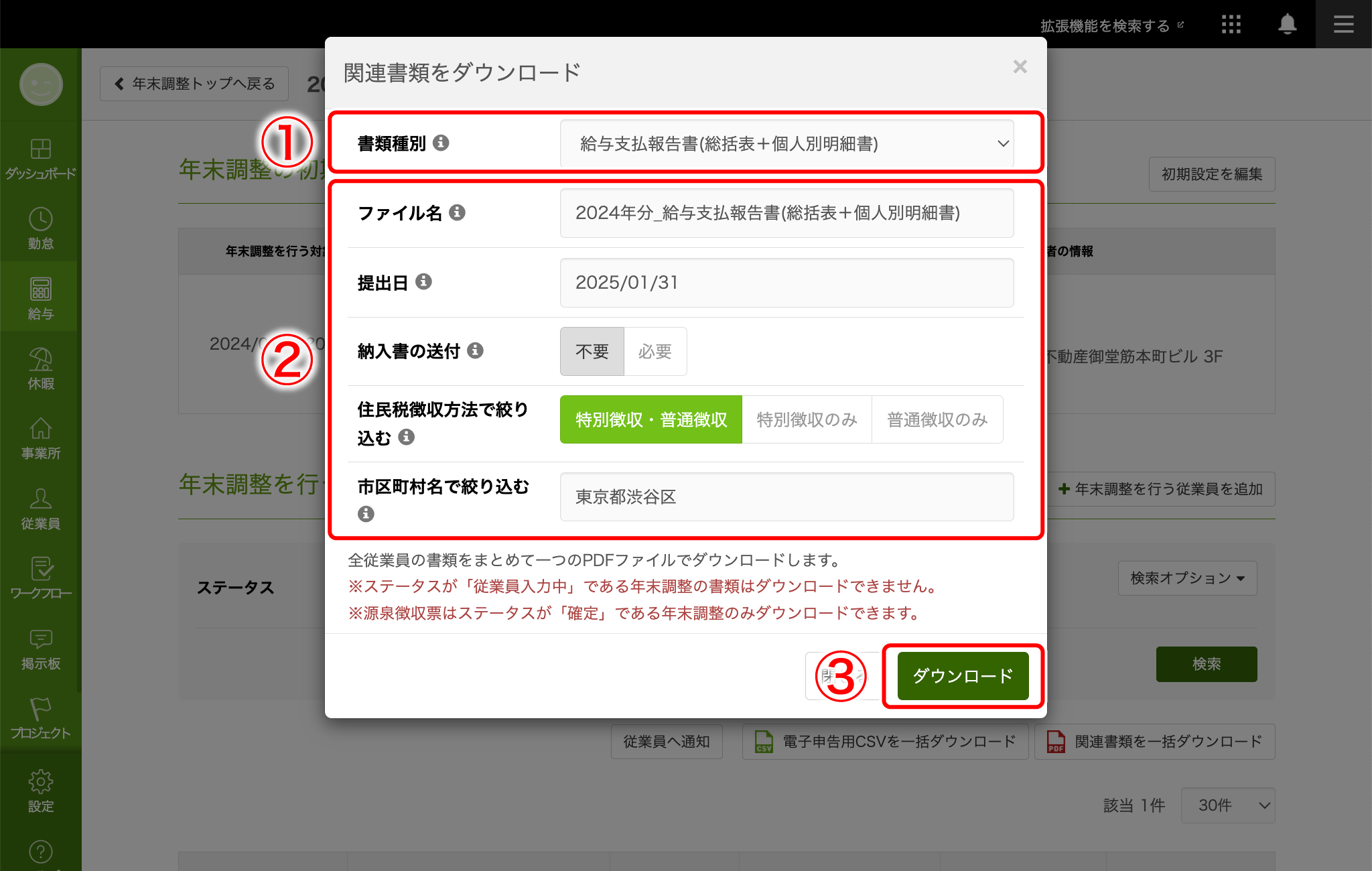Click the info icon next to 納入書の送付

coord(475,350)
